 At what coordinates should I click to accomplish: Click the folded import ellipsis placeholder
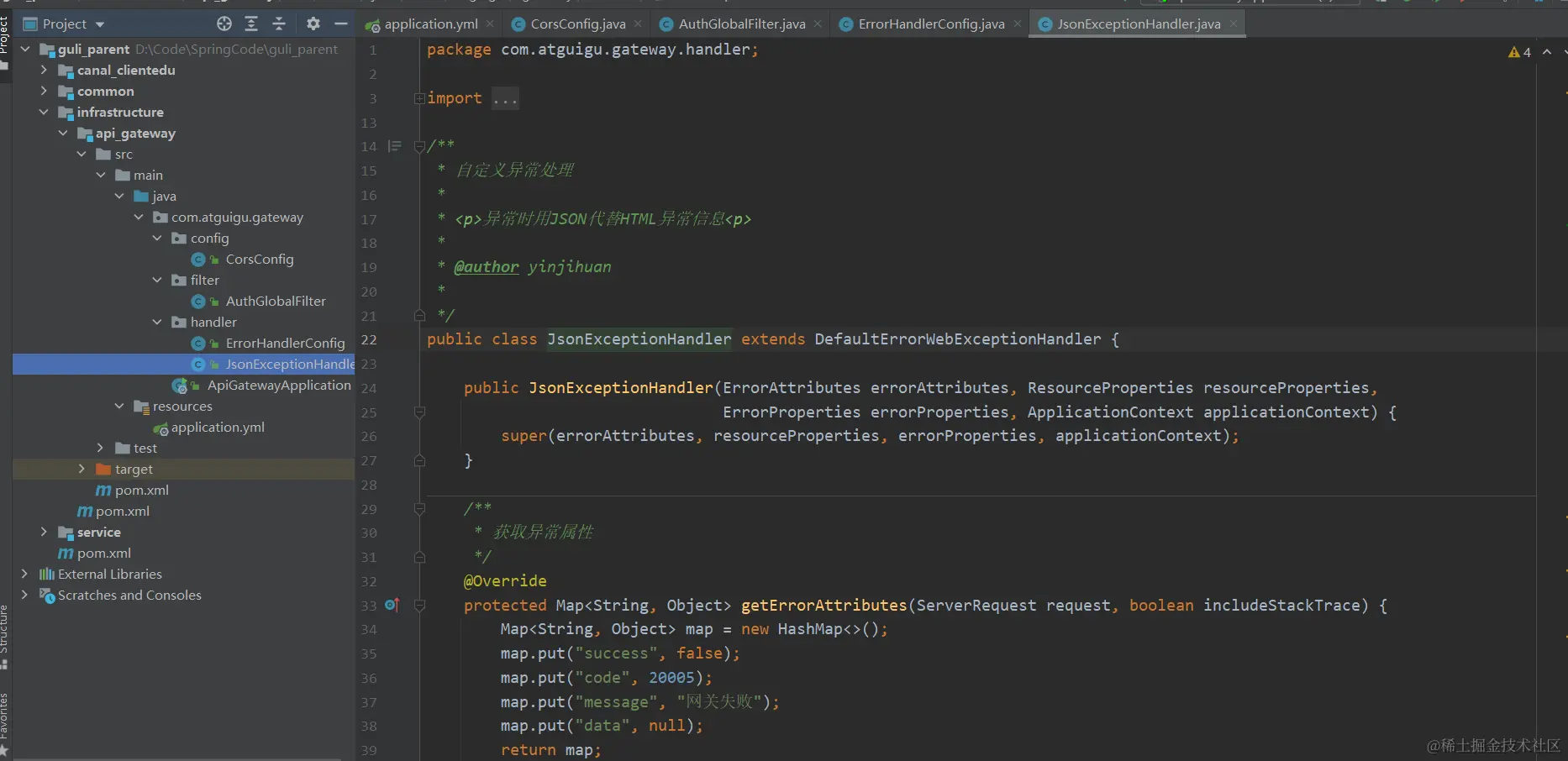click(505, 98)
